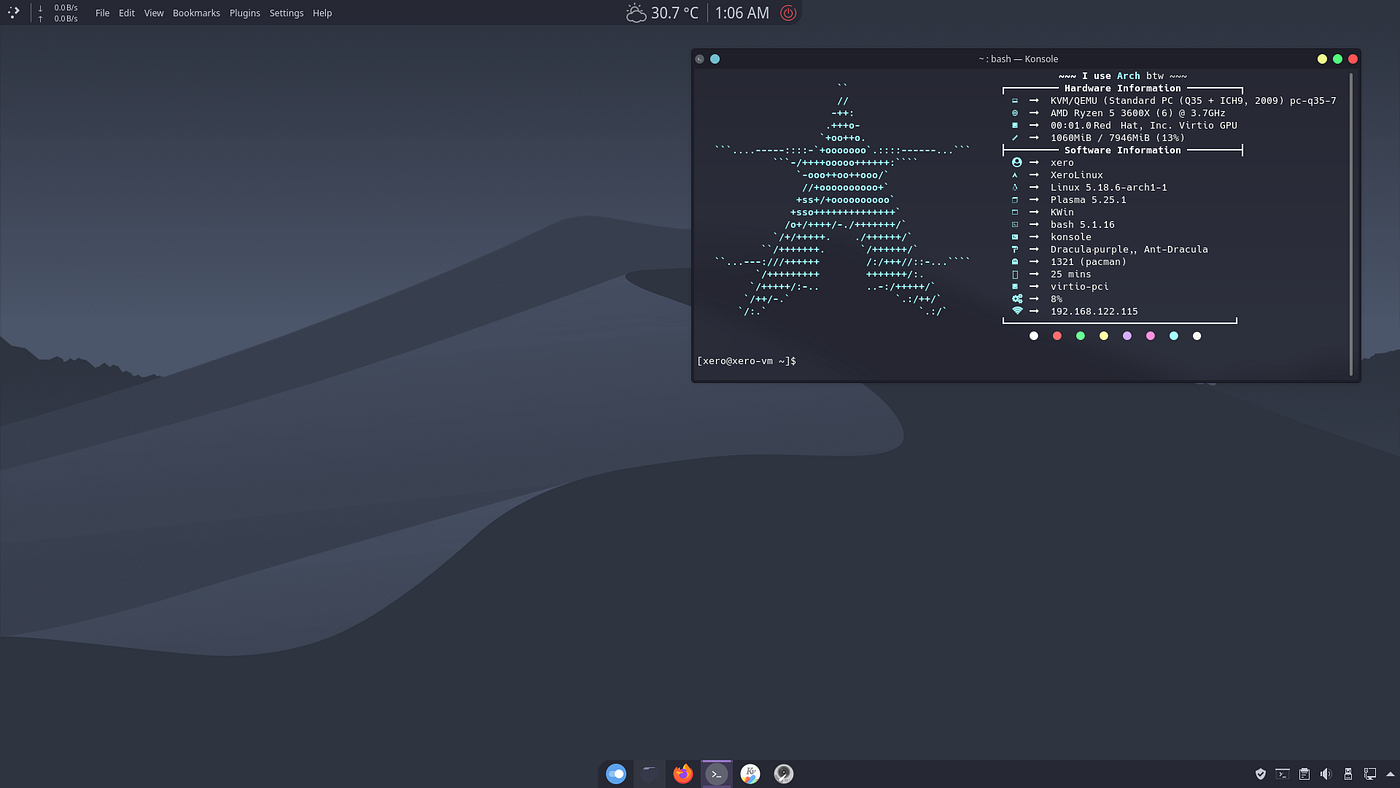Click the 'Software Information' header
Screen dimensions: 1400x788
pos(1122,150)
